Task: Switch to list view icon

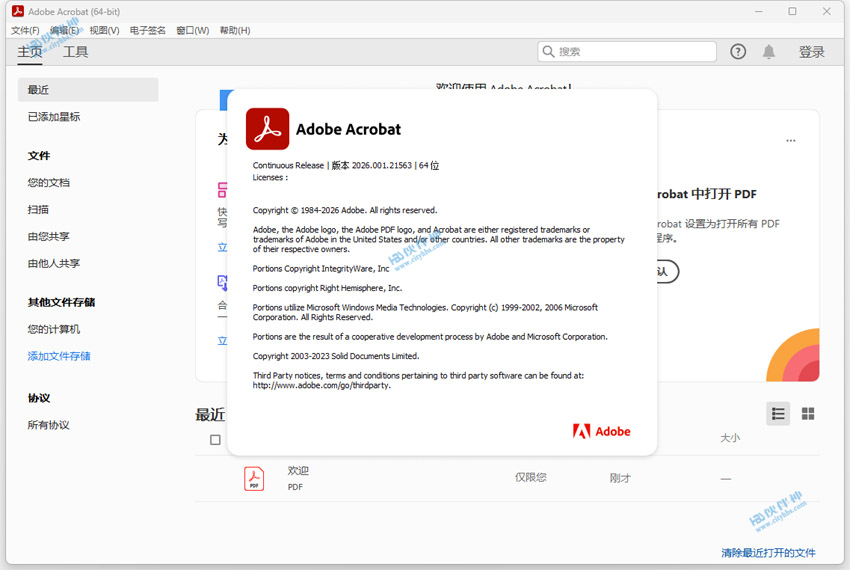Action: (x=778, y=414)
